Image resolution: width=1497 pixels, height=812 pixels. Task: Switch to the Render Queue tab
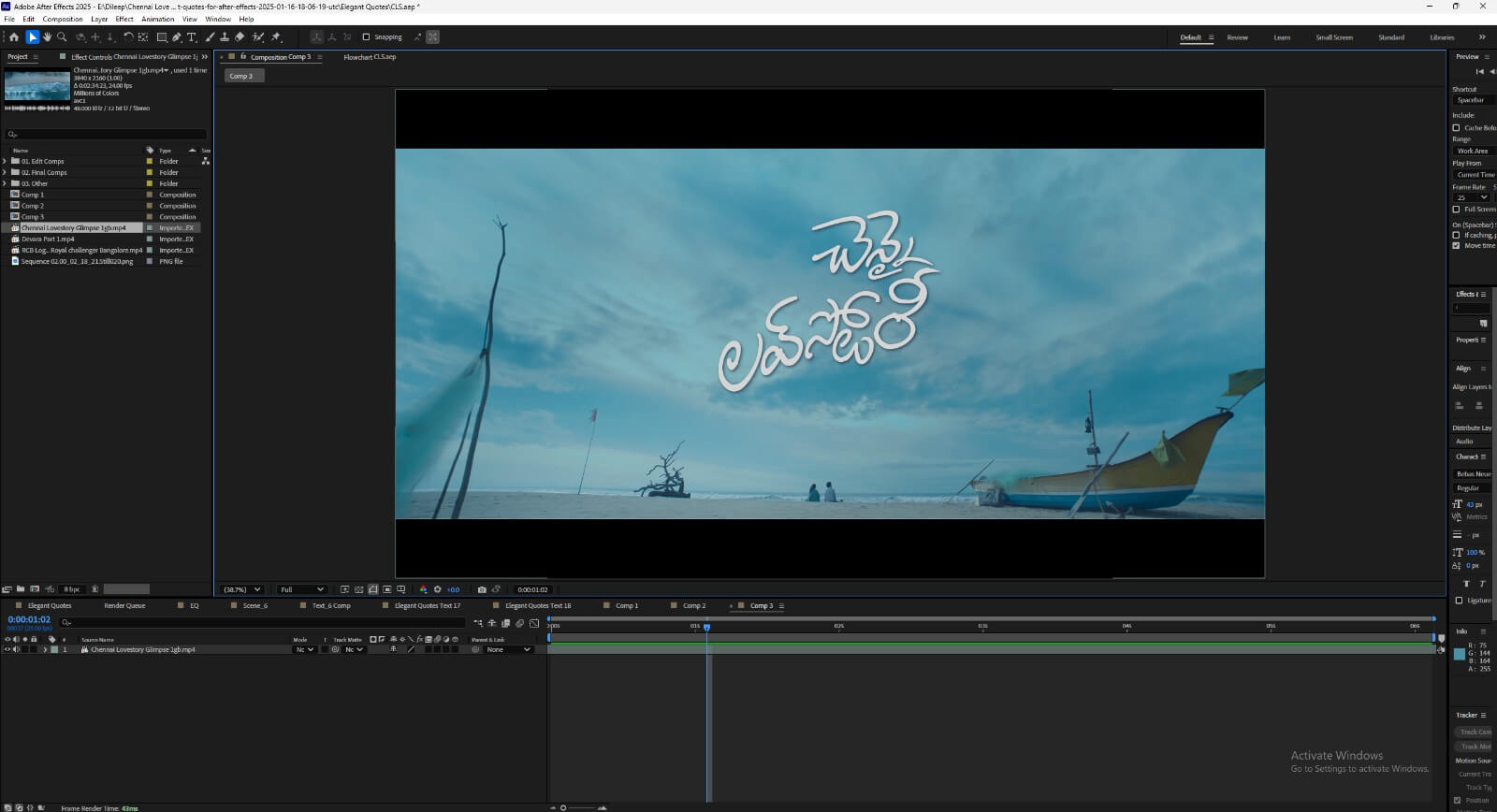coord(124,605)
